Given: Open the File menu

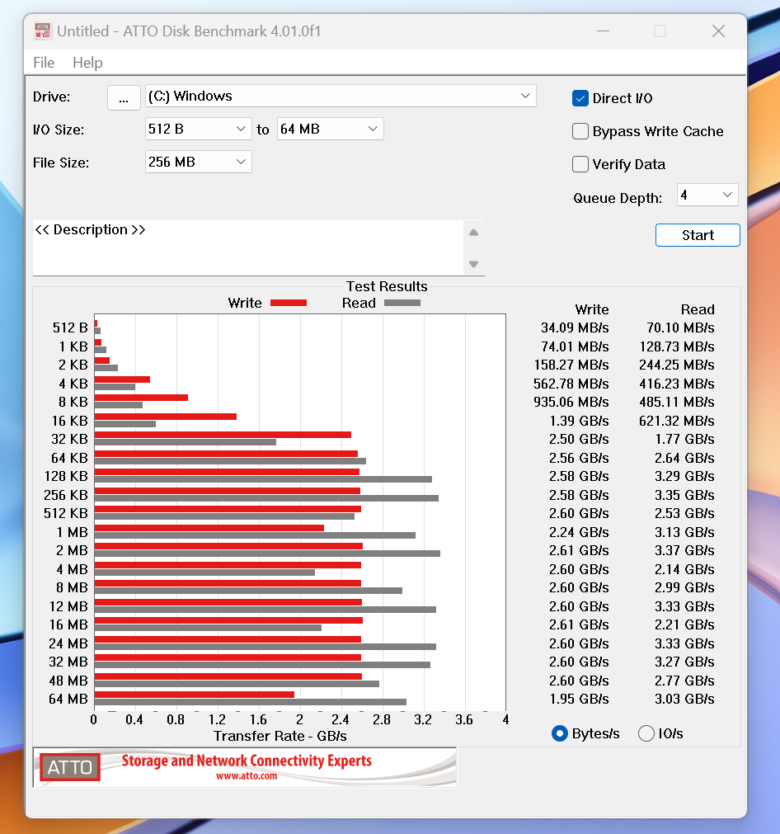Looking at the screenshot, I should (x=44, y=63).
